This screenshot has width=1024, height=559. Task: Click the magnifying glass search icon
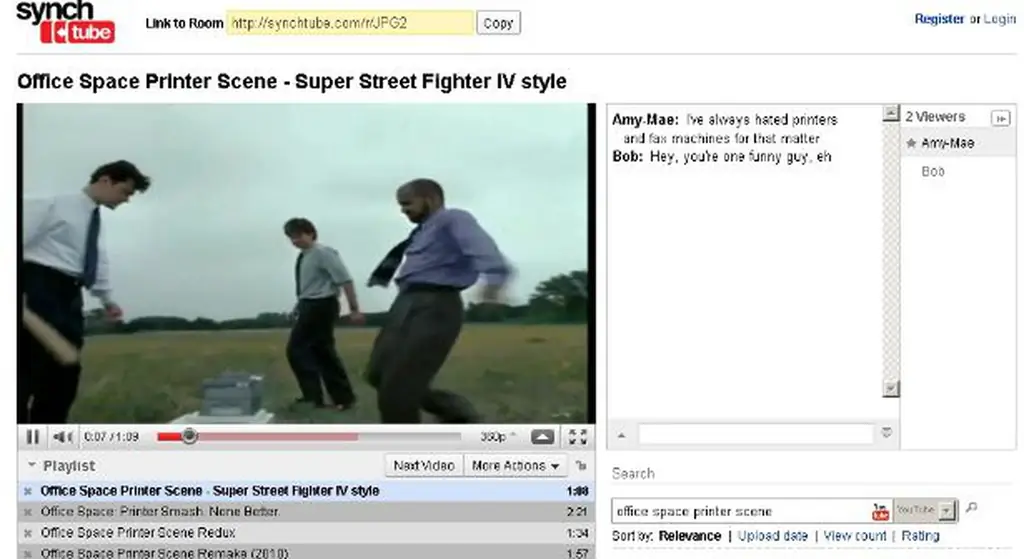pyautogui.click(x=972, y=507)
